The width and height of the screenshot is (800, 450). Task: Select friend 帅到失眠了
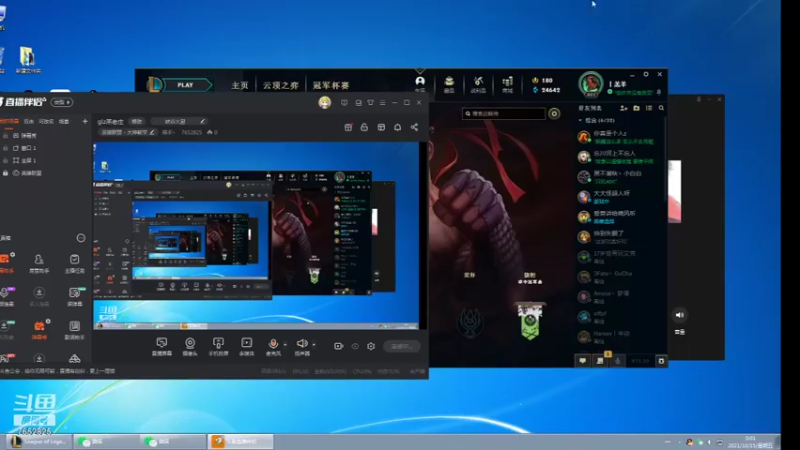point(620,237)
